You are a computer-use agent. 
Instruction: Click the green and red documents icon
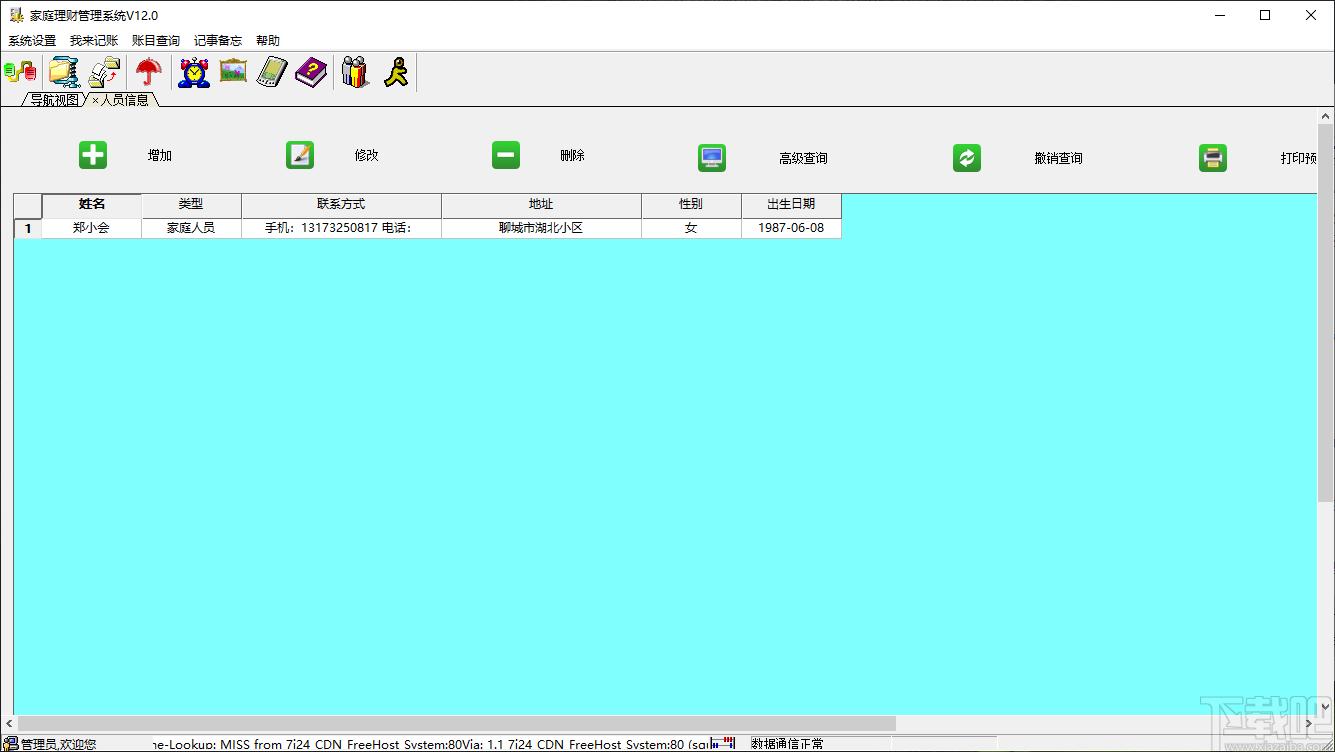point(20,72)
